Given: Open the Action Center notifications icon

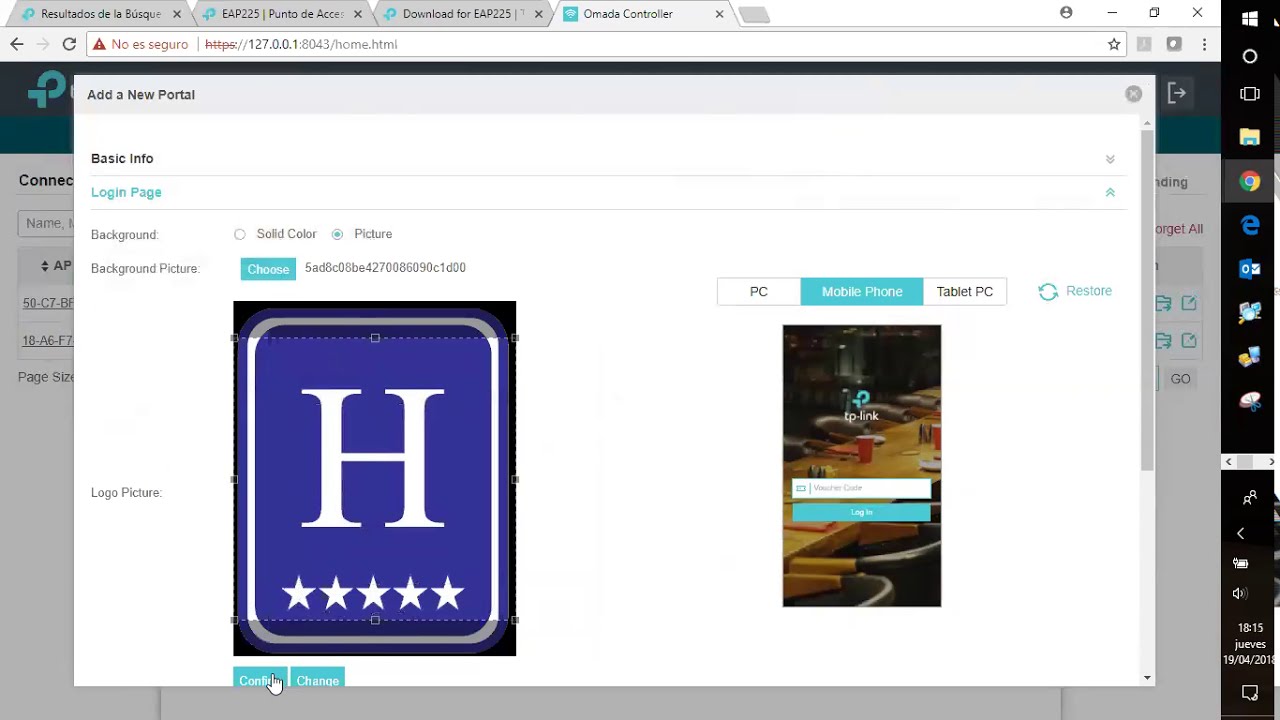Looking at the screenshot, I should pyautogui.click(x=1250, y=692).
